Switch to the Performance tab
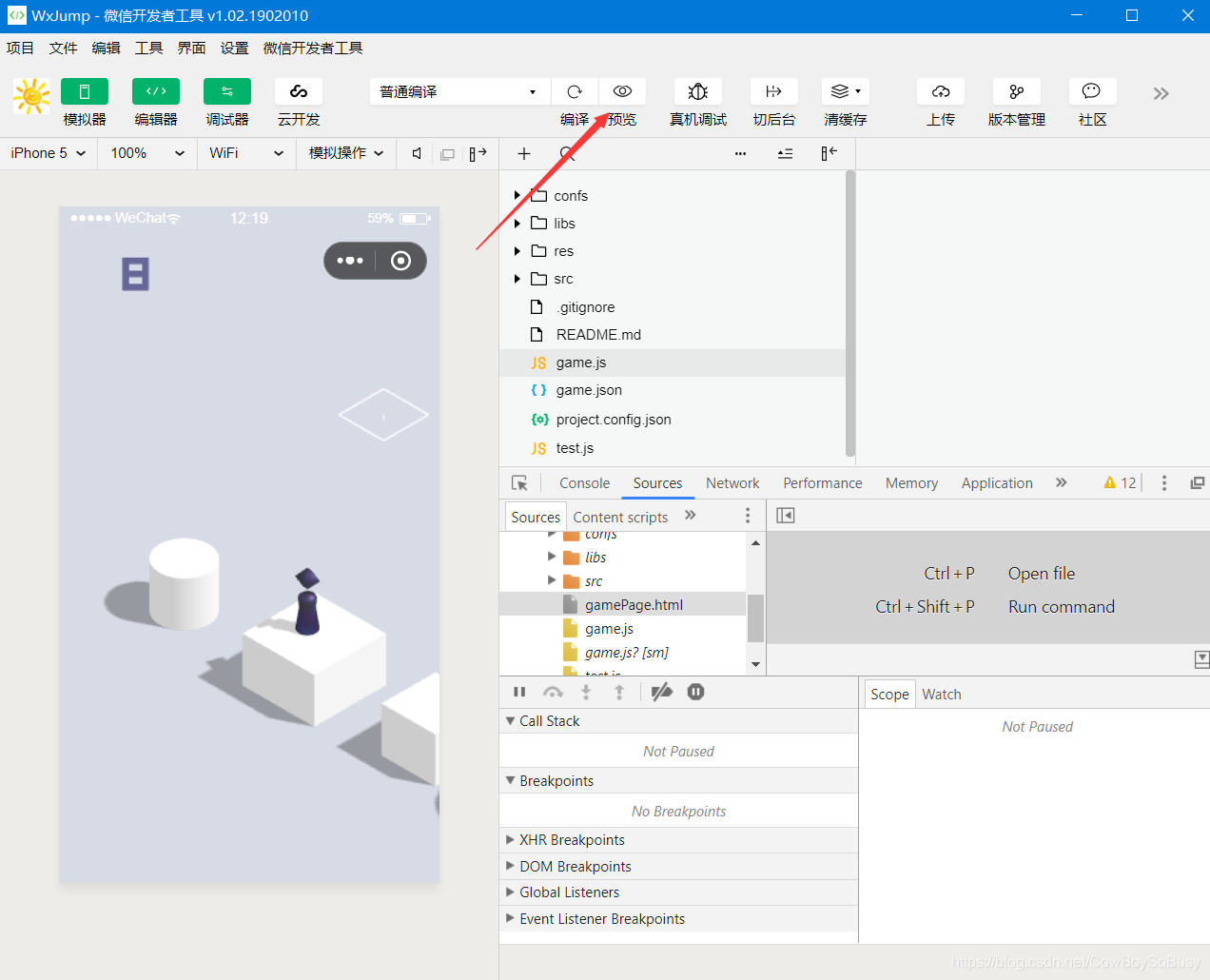 tap(823, 483)
